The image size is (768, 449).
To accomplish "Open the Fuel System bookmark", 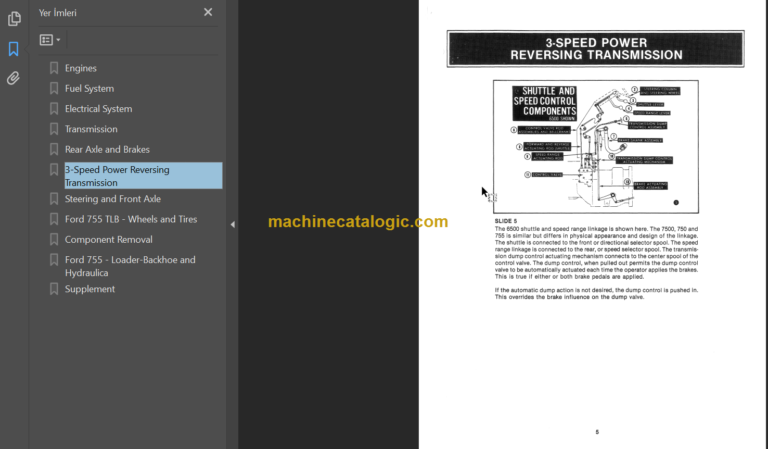I will [x=89, y=89].
